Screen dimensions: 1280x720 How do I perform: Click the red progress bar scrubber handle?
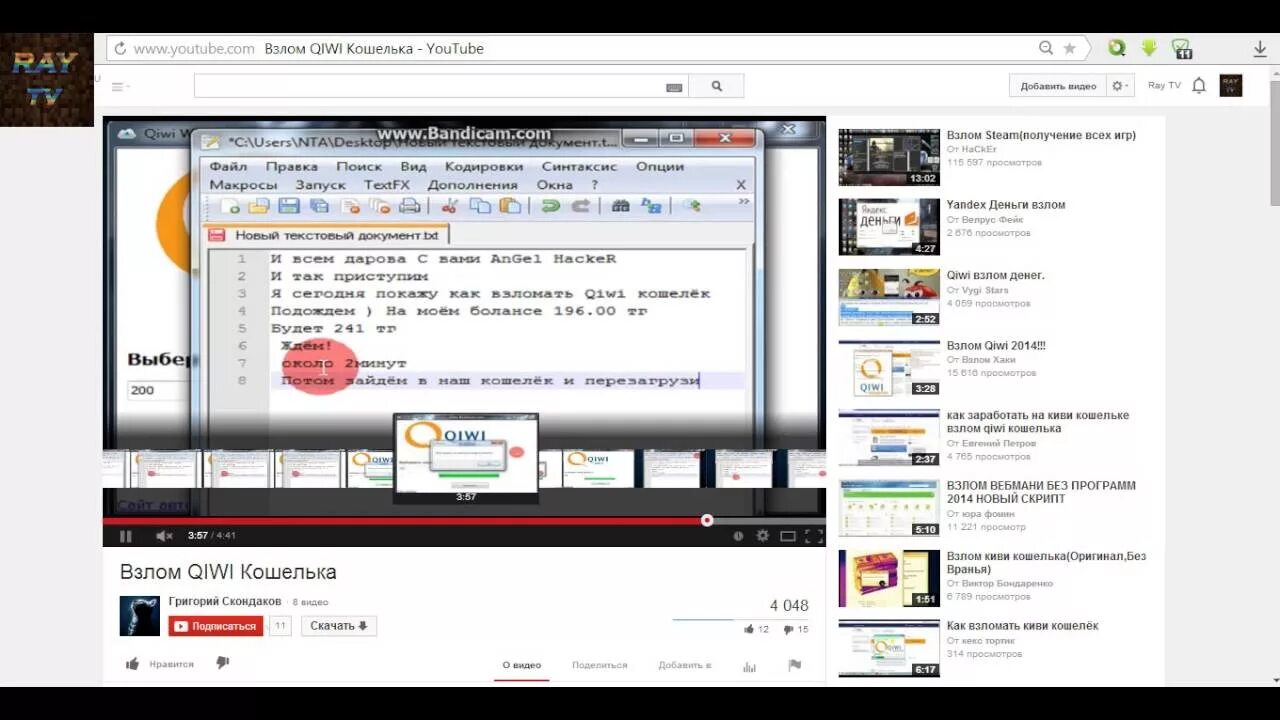(x=707, y=520)
